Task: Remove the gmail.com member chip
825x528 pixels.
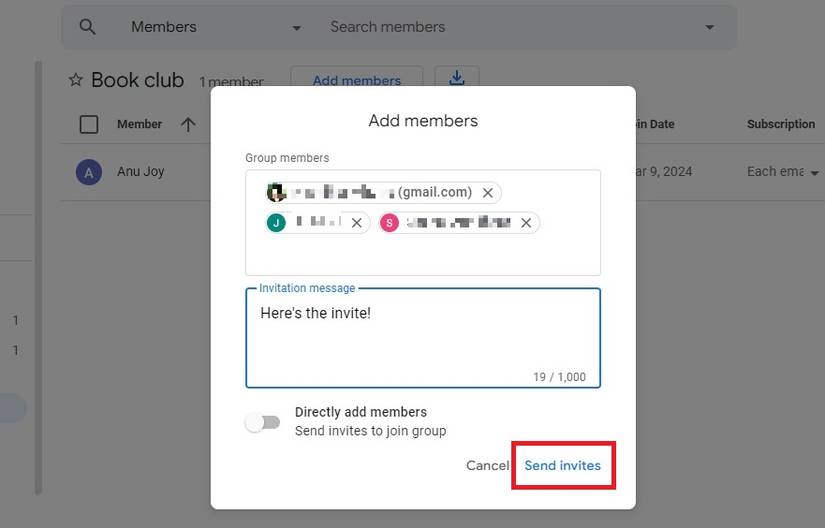Action: coord(488,193)
